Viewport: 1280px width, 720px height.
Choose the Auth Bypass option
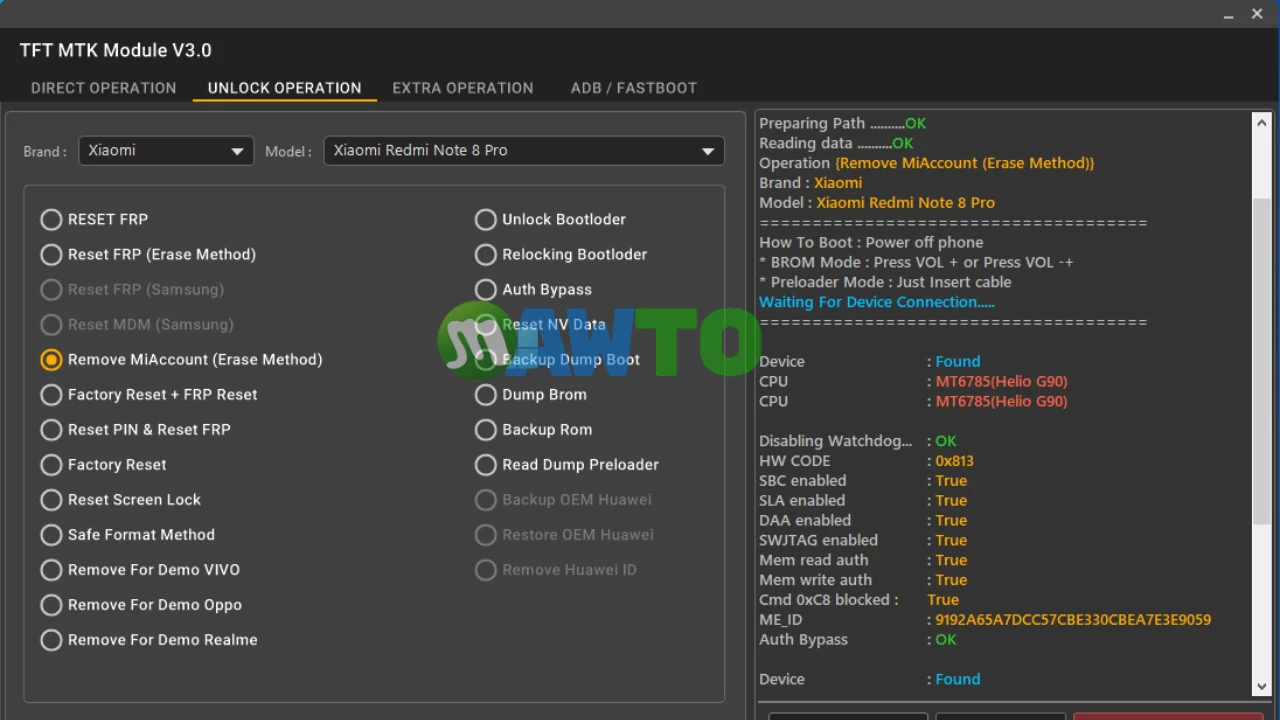[x=533, y=289]
